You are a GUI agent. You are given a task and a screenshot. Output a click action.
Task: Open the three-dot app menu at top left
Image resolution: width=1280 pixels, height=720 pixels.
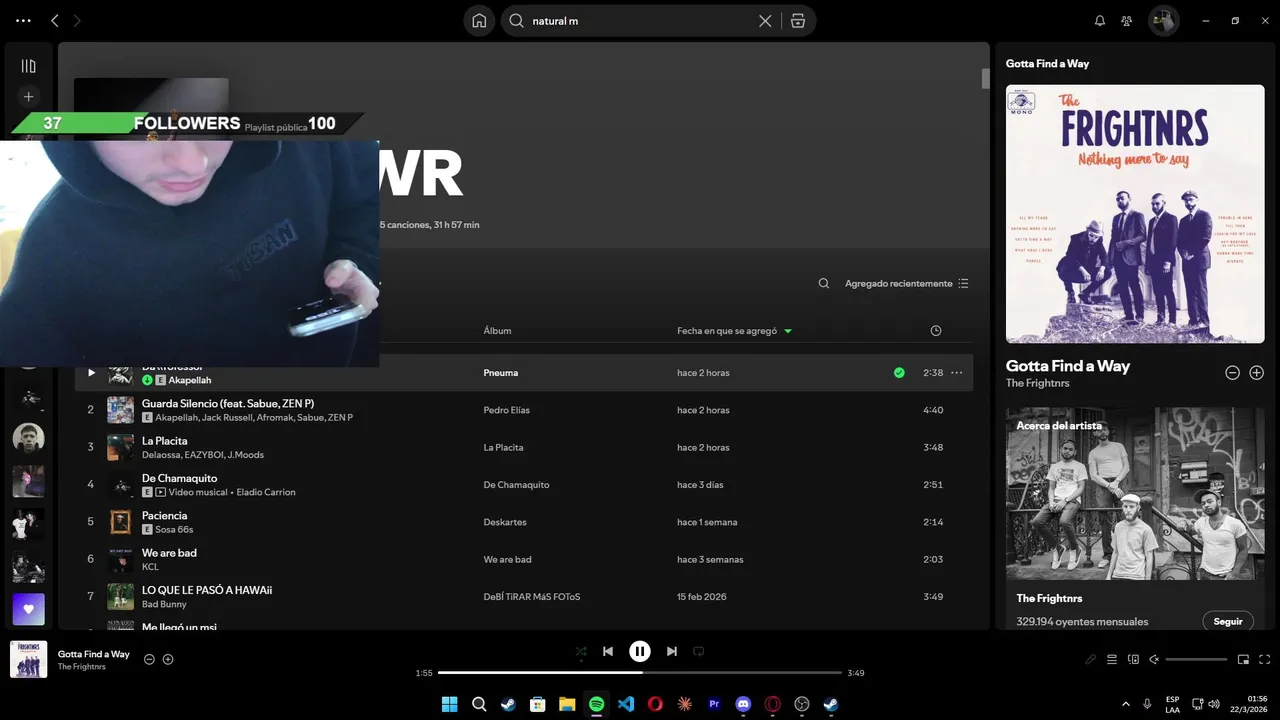[x=23, y=20]
